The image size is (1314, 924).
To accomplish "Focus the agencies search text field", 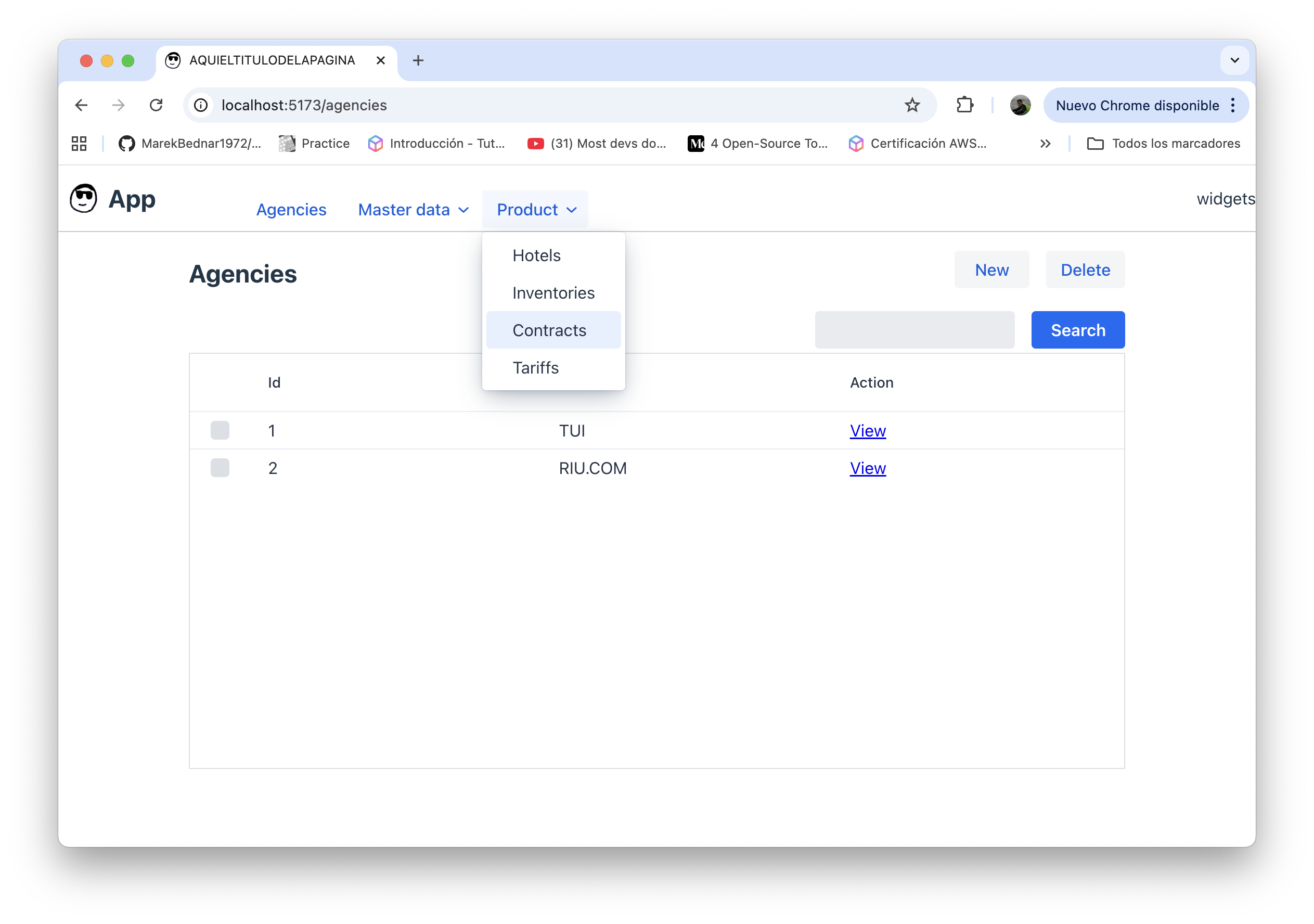I will 914,330.
